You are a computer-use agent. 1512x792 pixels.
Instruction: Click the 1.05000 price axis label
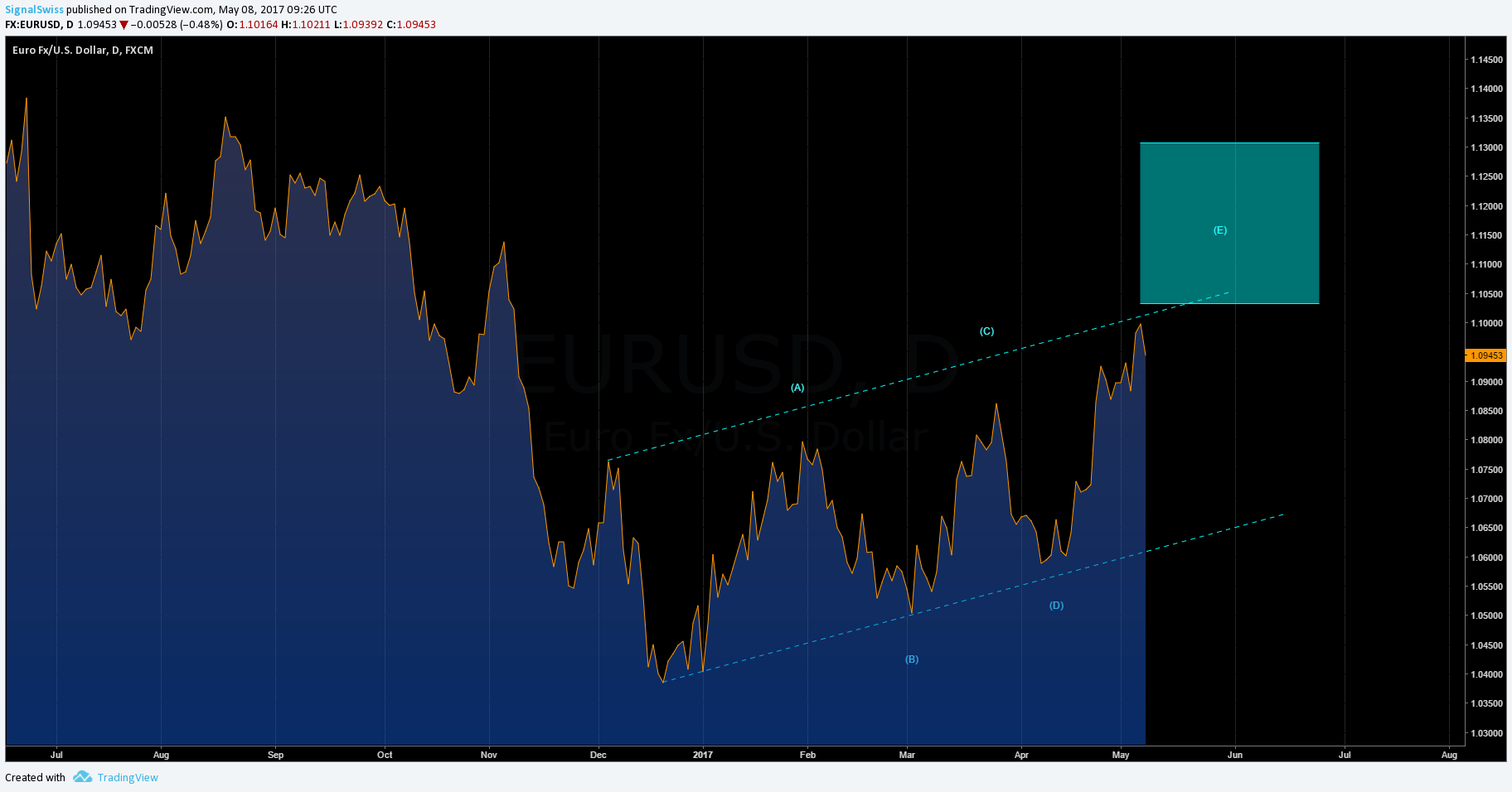pos(1486,616)
